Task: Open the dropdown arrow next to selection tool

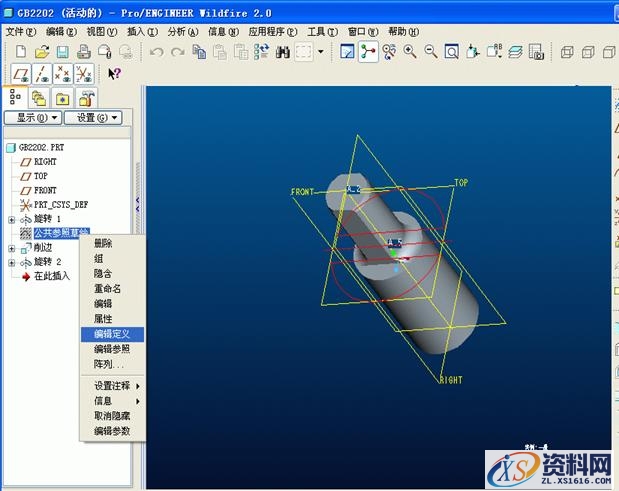Action: pyautogui.click(x=321, y=52)
